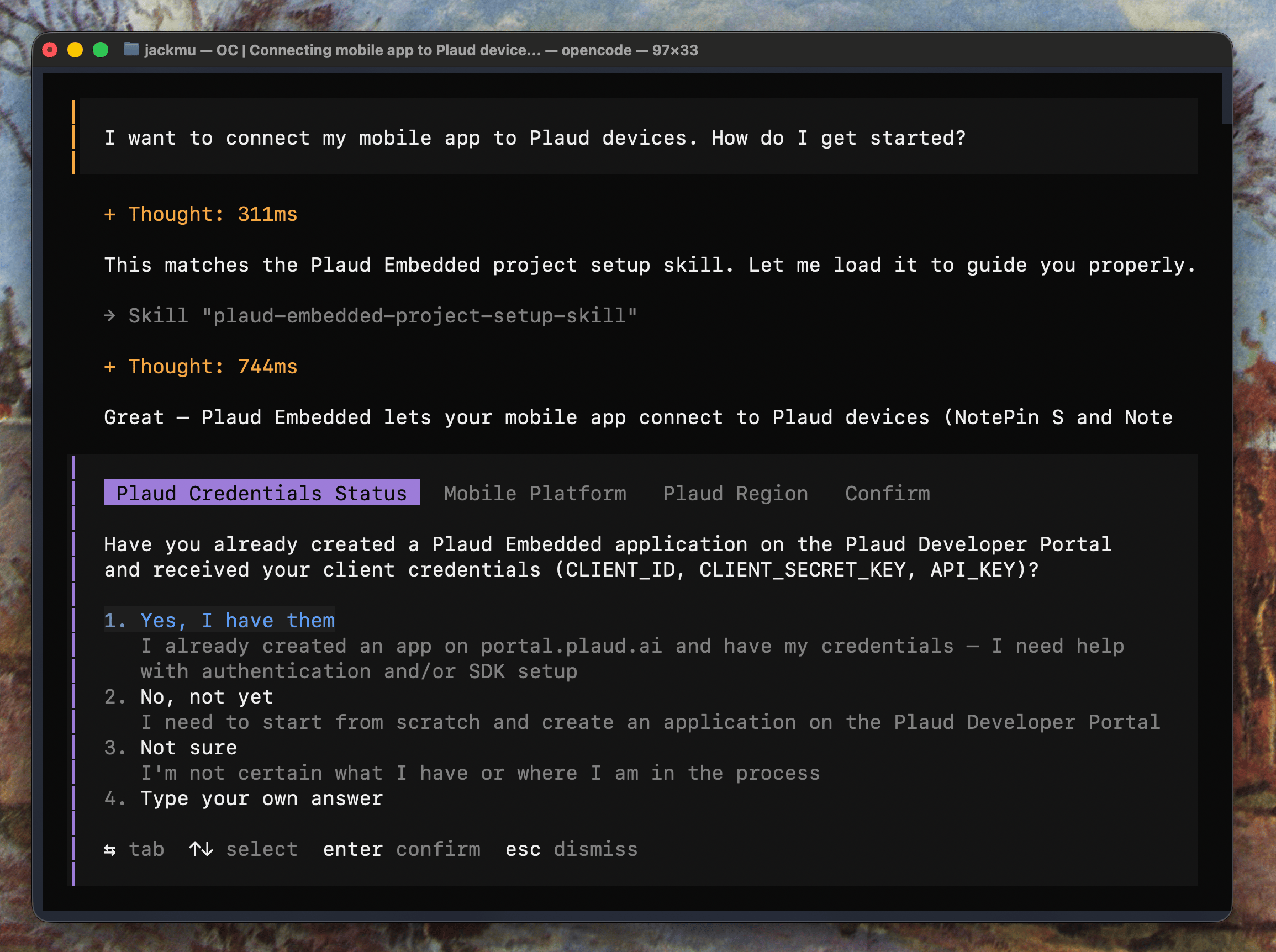The height and width of the screenshot is (952, 1276).
Task: Click description 'I'm not certain what I have'
Action: click(480, 772)
